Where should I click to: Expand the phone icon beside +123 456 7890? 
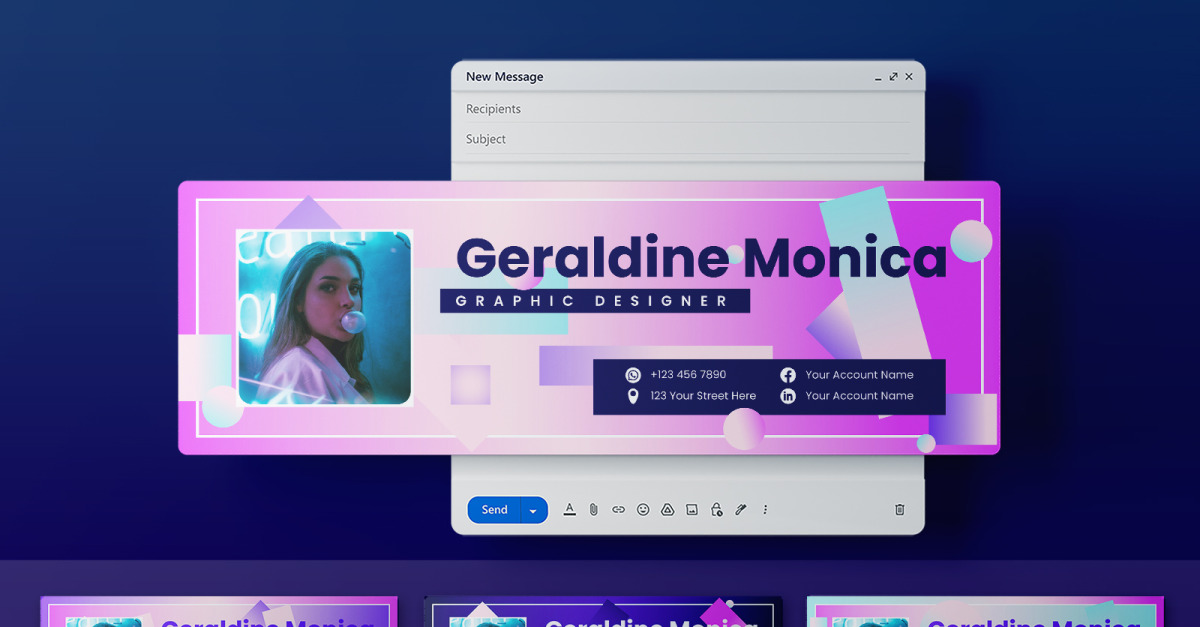tap(633, 375)
